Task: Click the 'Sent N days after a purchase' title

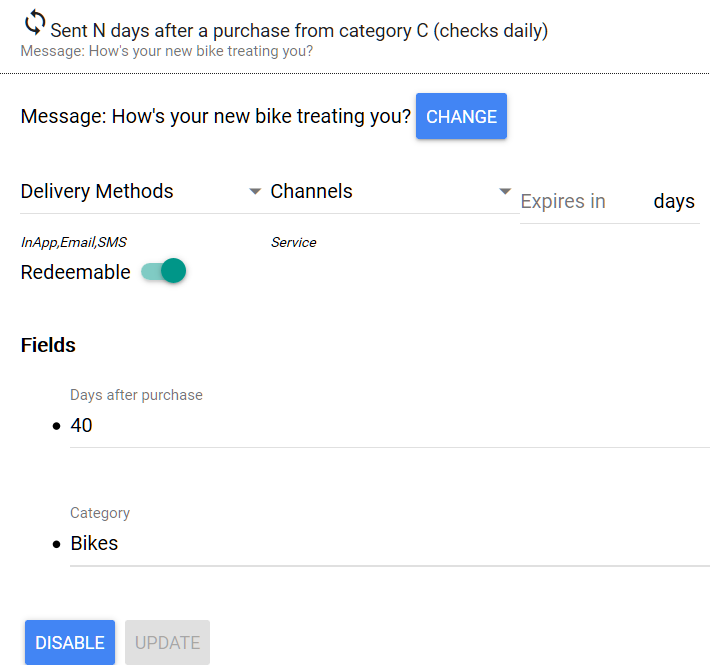Action: click(x=299, y=31)
